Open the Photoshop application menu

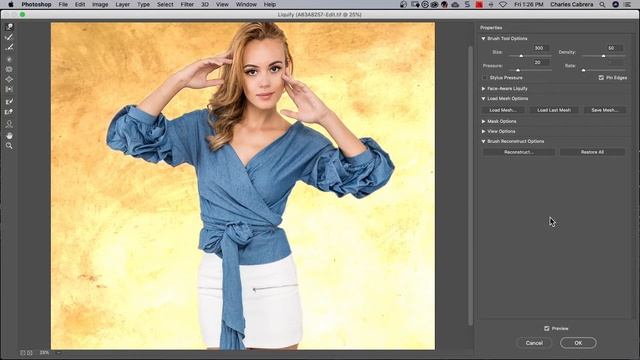(x=36, y=4)
